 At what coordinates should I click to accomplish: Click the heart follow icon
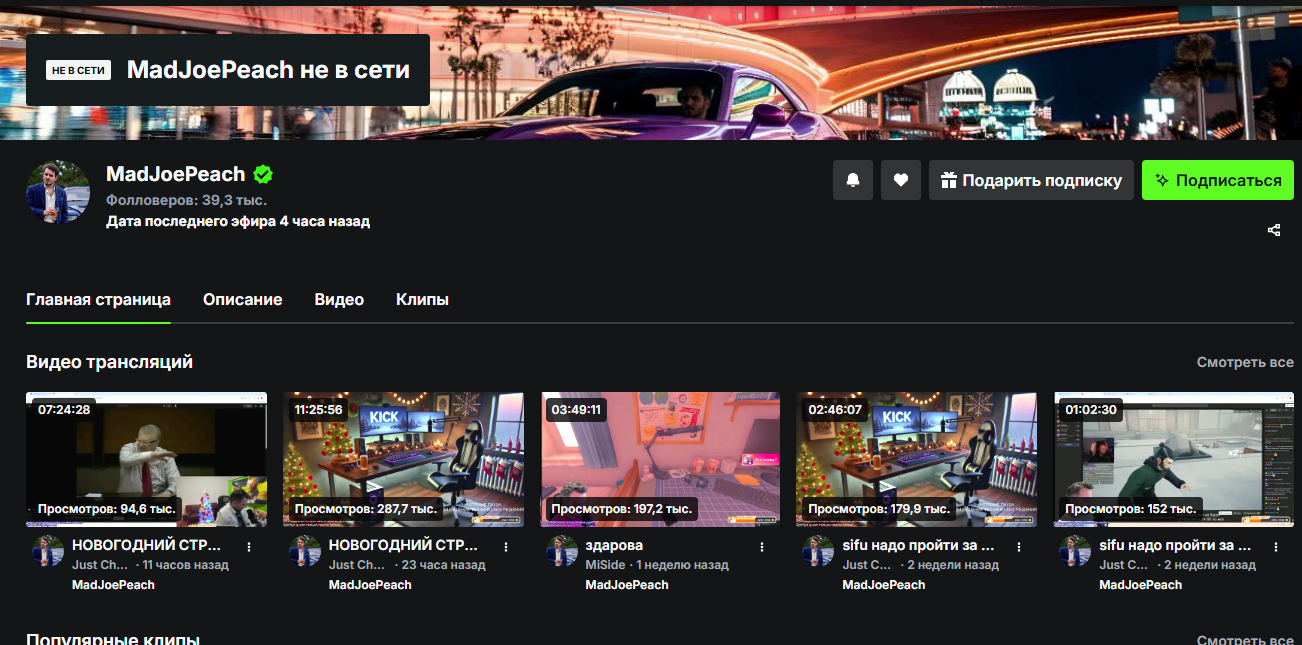tap(901, 180)
